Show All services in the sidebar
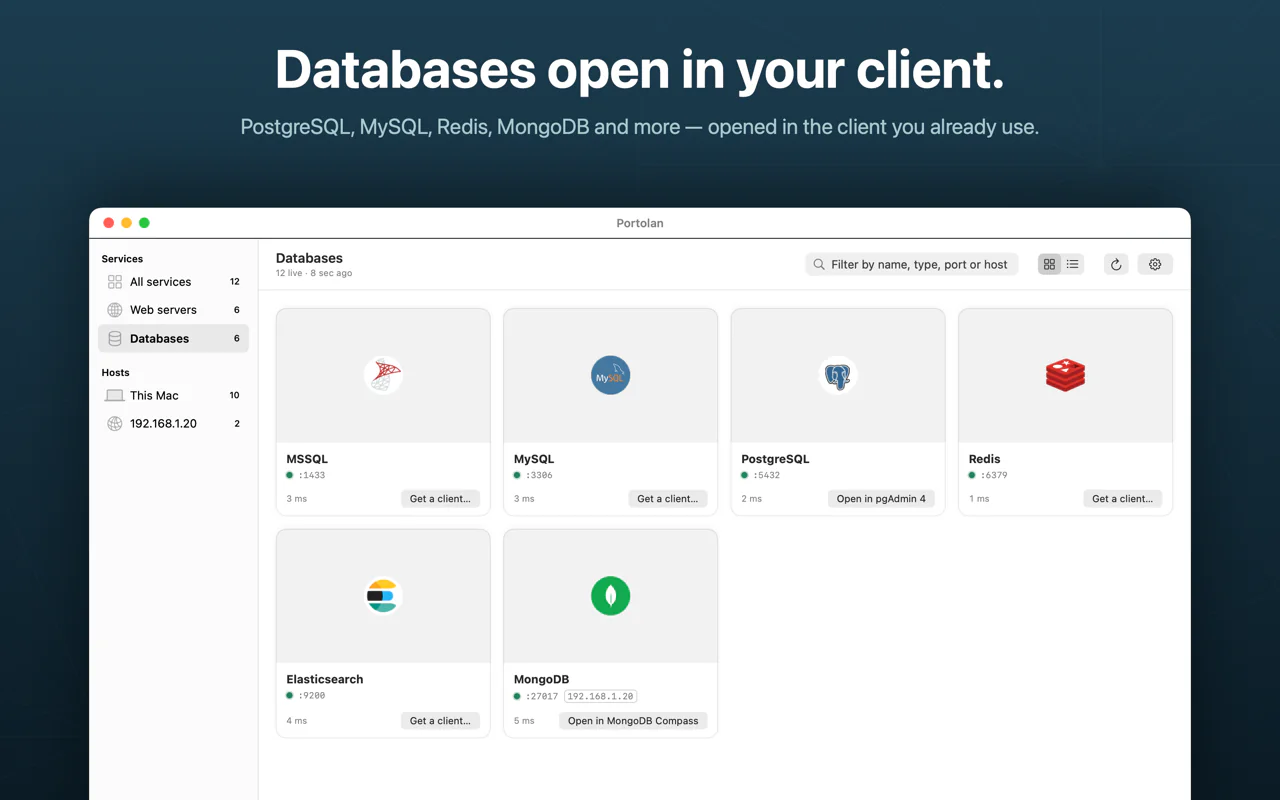Image resolution: width=1280 pixels, height=800 pixels. (x=174, y=282)
